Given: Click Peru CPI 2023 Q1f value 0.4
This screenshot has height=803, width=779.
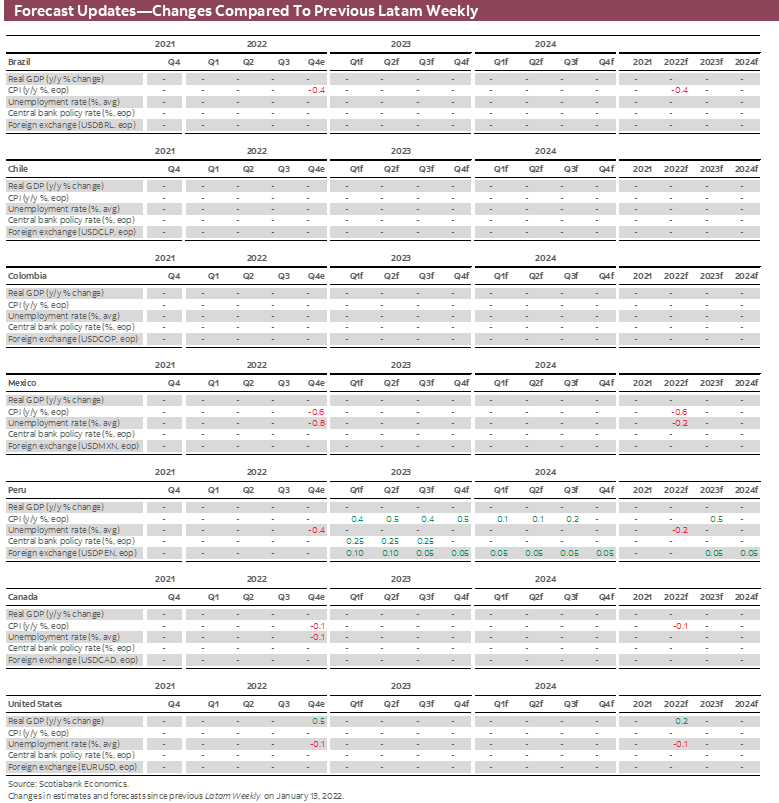Looking at the screenshot, I should (x=357, y=519).
